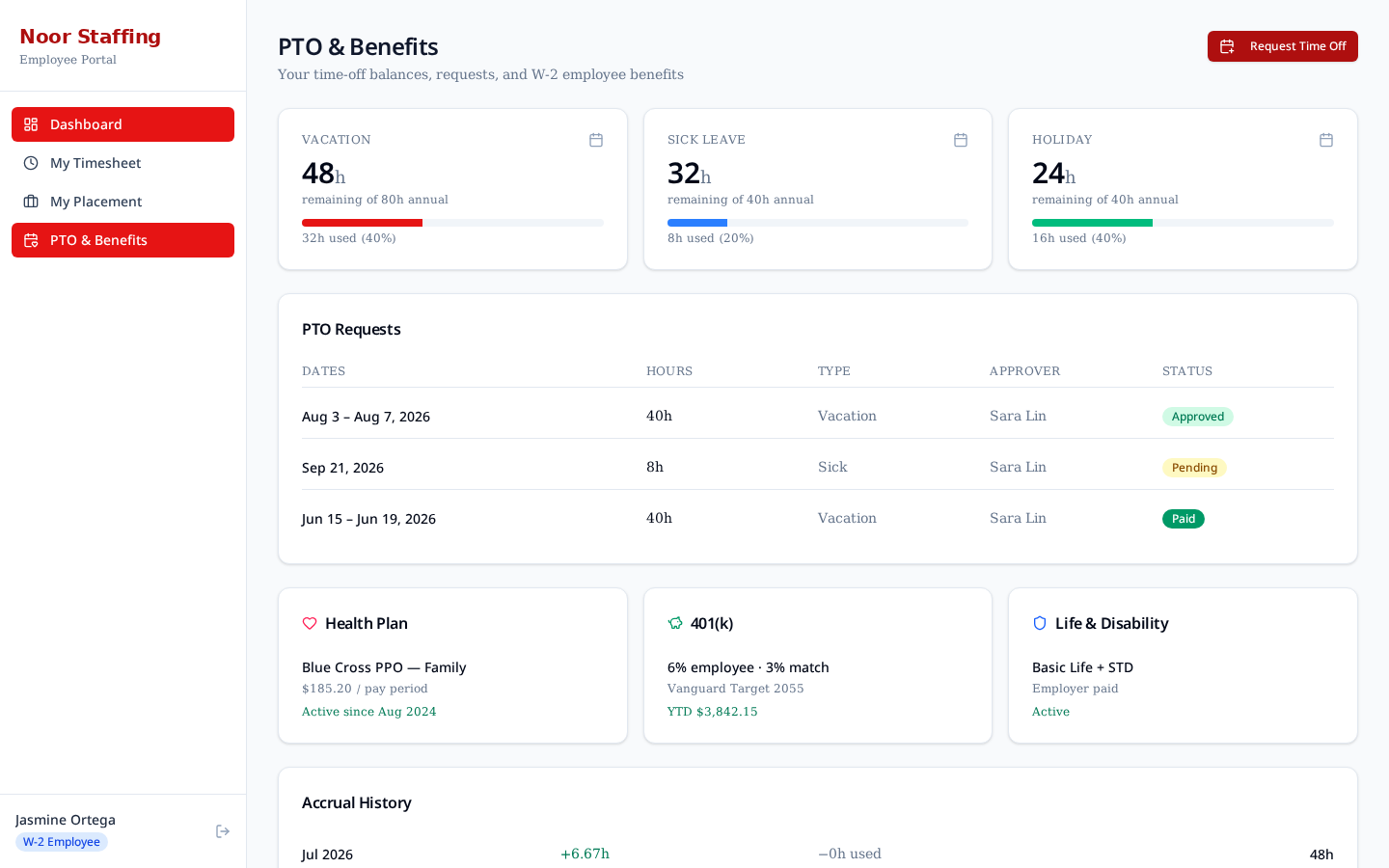Click the W-2 Employee badge

[62, 842]
